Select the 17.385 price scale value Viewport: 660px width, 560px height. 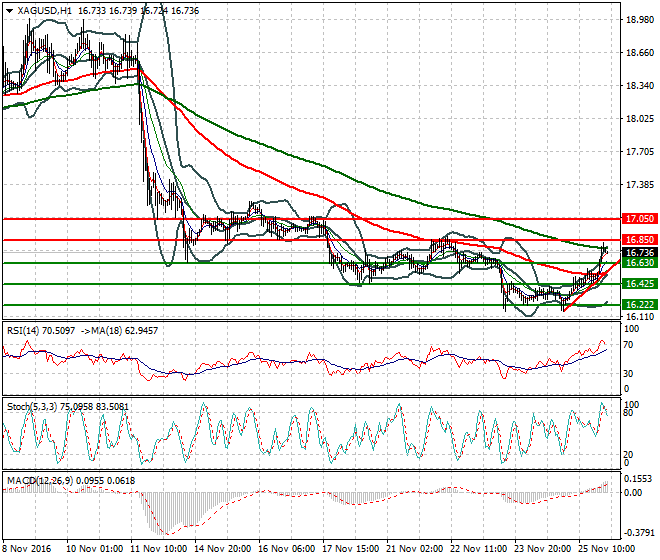coord(640,184)
